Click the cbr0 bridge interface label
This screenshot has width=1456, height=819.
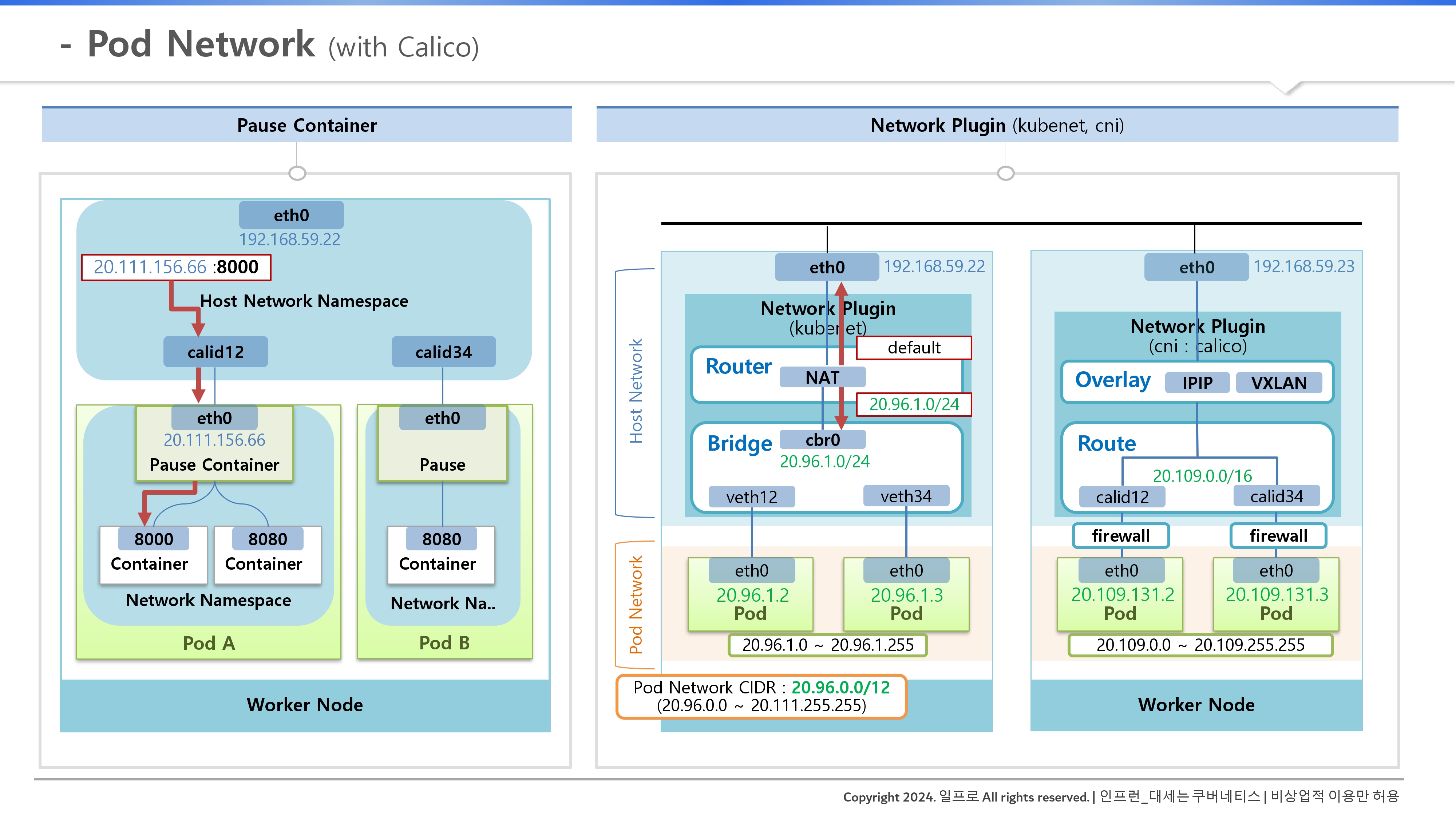click(x=822, y=440)
